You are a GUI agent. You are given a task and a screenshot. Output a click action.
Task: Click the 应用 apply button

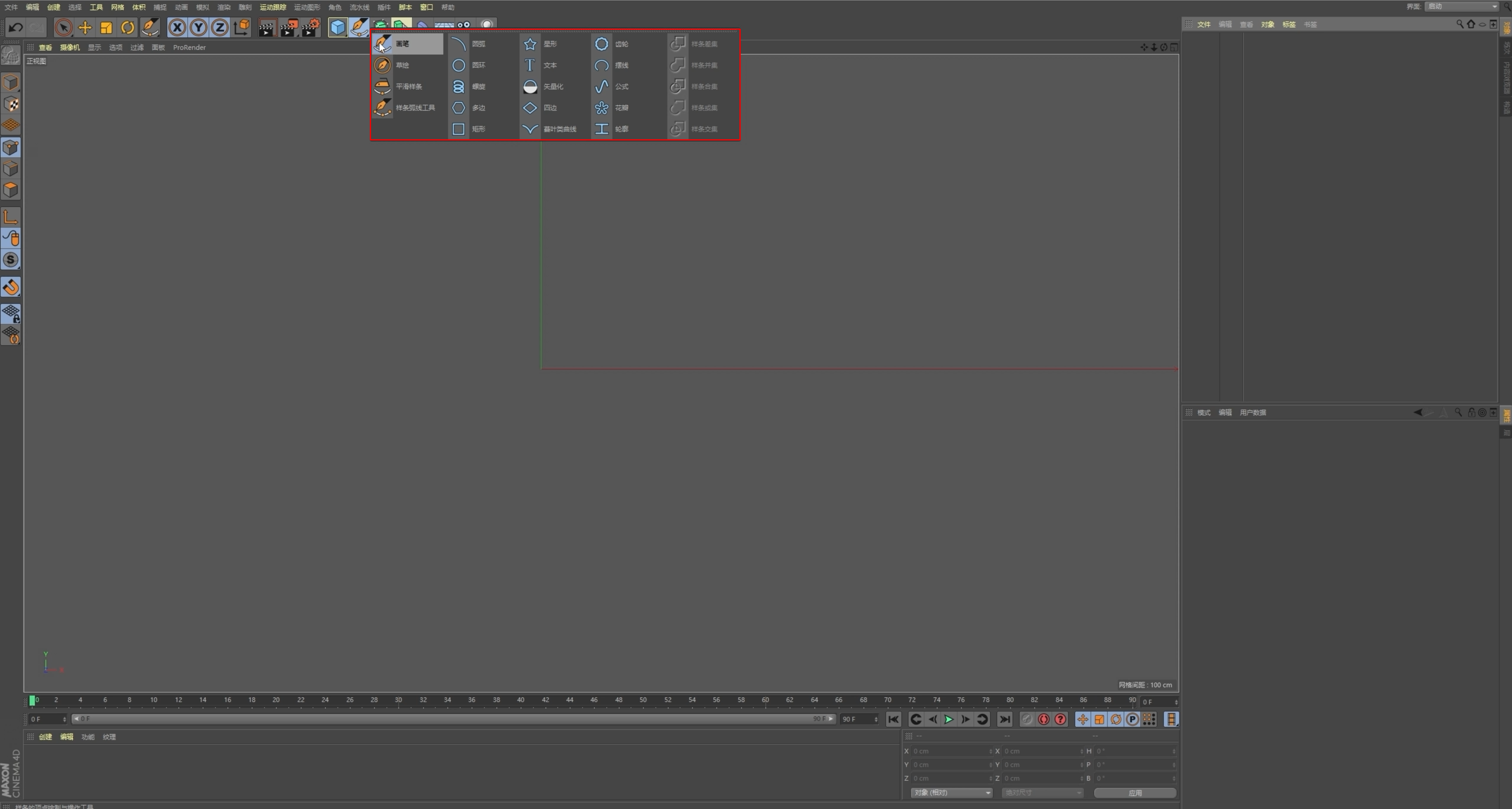[1134, 792]
